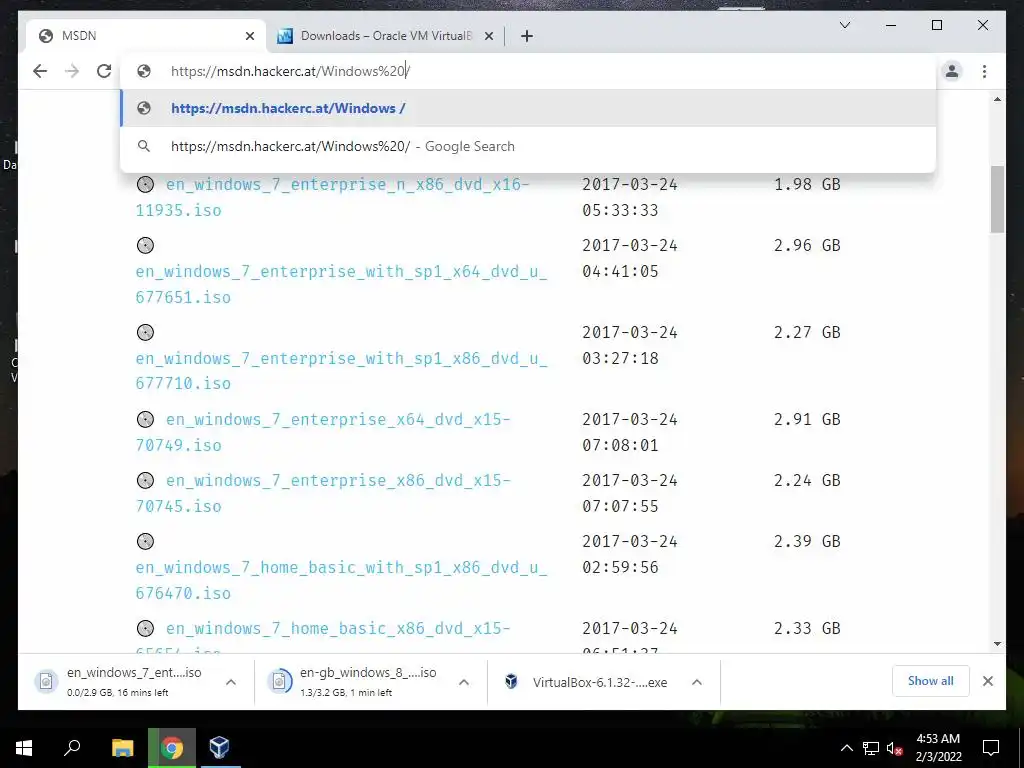Download en_windows_7_enterprise_with_sp1_x64_dvd_u_677651.iso
Screen dimensions: 1024x768
(x=342, y=284)
